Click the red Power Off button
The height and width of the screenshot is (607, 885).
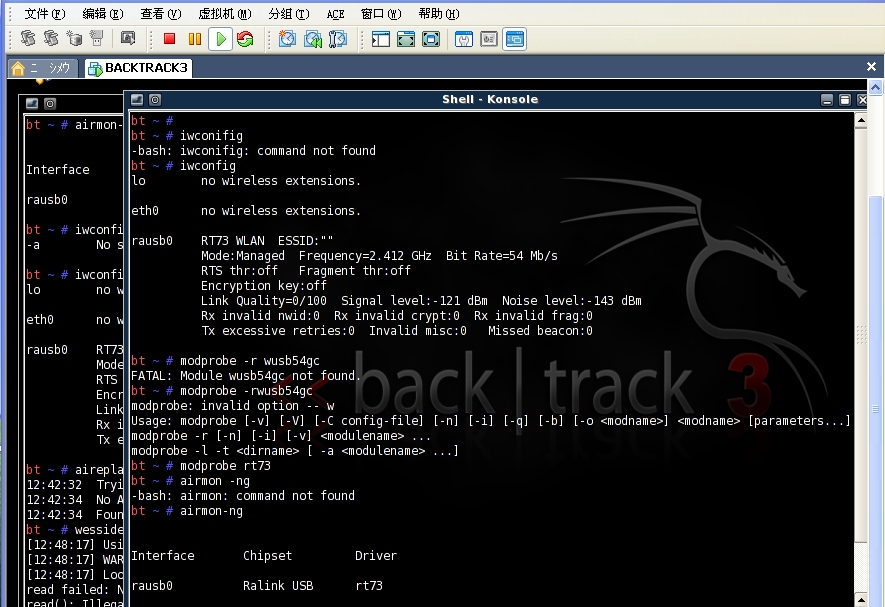[169, 39]
